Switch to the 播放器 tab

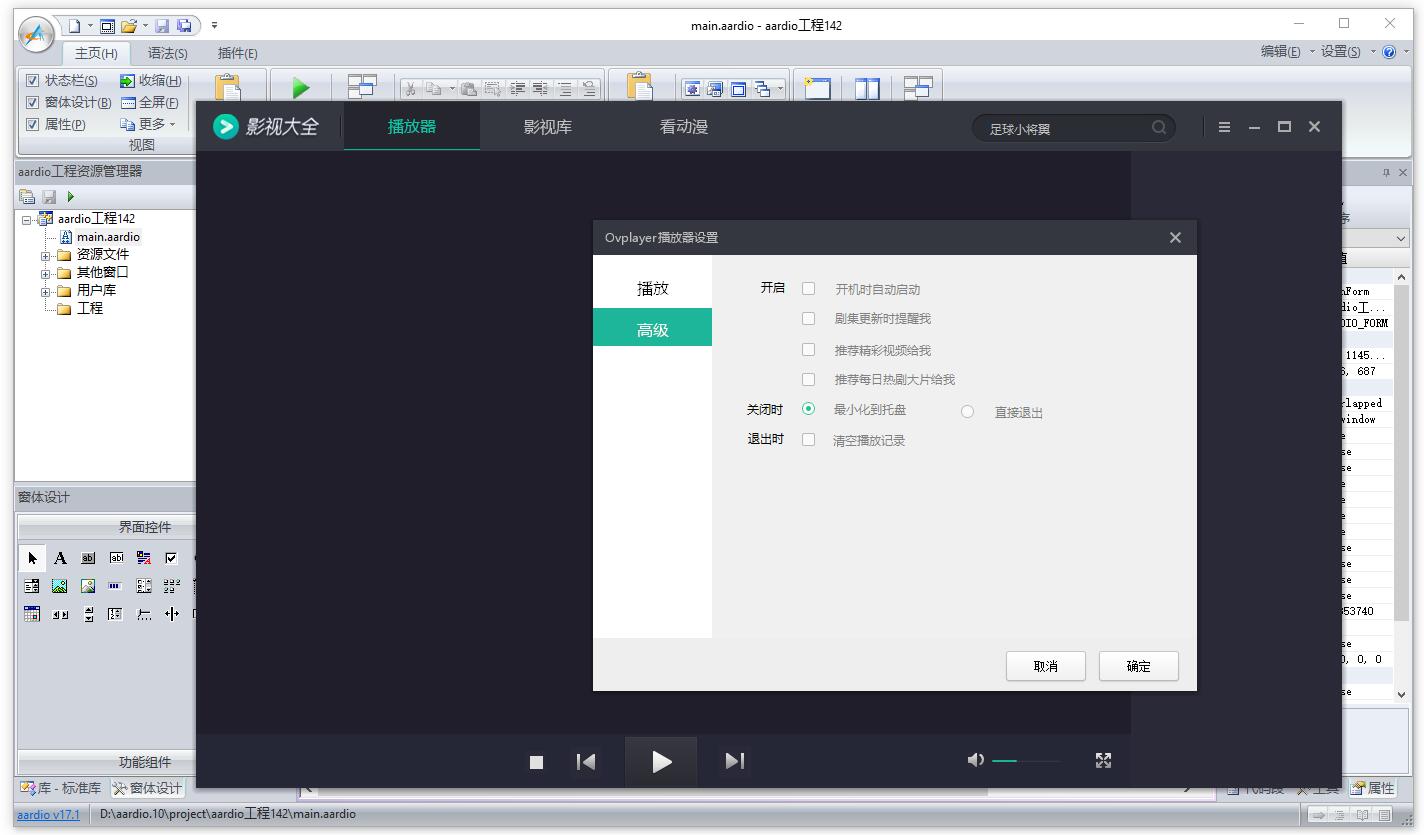412,127
